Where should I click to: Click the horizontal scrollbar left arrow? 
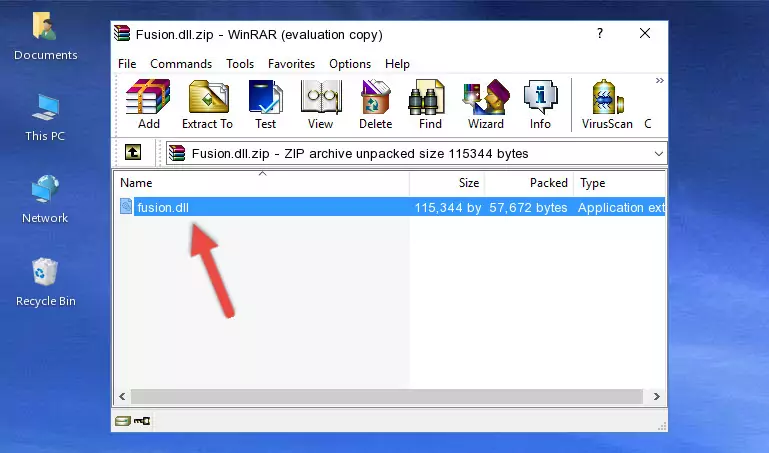tap(122, 396)
